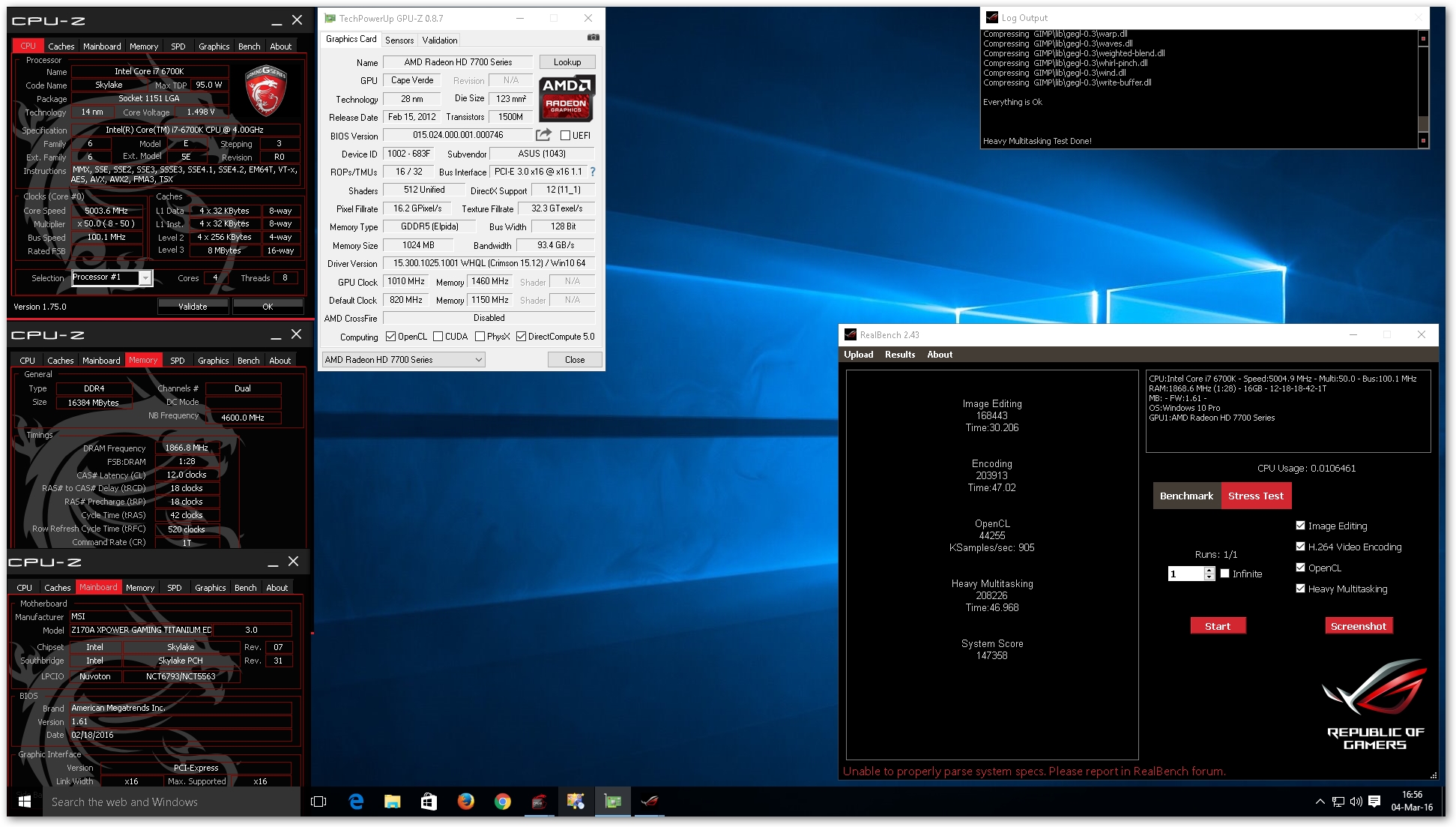The width and height of the screenshot is (1456, 827).
Task: Click the MSI Gaming G Series dragon logo
Action: [266, 91]
